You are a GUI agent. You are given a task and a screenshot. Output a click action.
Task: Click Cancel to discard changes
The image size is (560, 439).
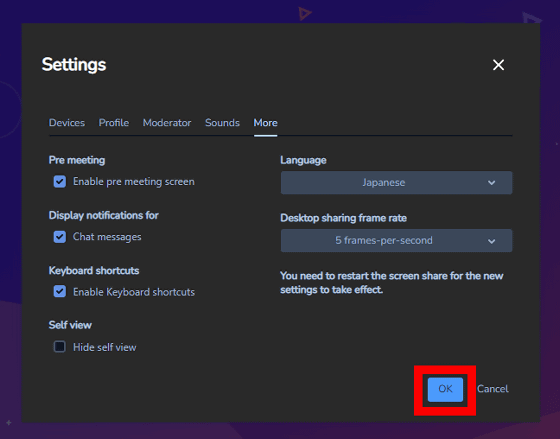click(493, 389)
